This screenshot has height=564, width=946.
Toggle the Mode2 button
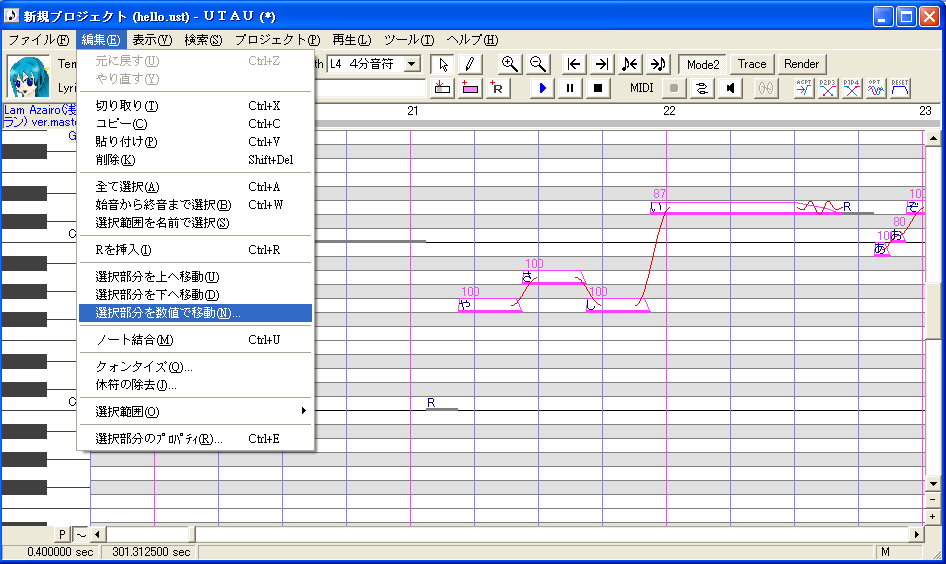click(x=703, y=64)
